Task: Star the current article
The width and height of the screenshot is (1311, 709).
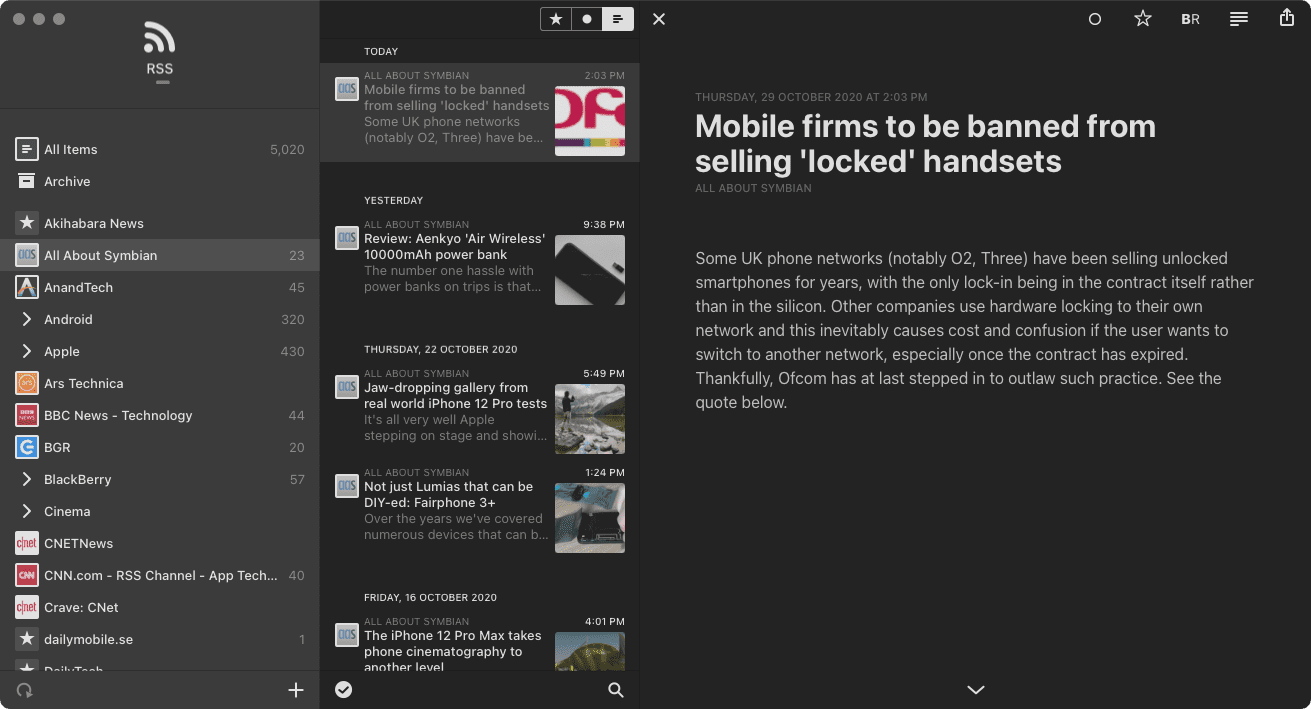Action: click(1143, 19)
